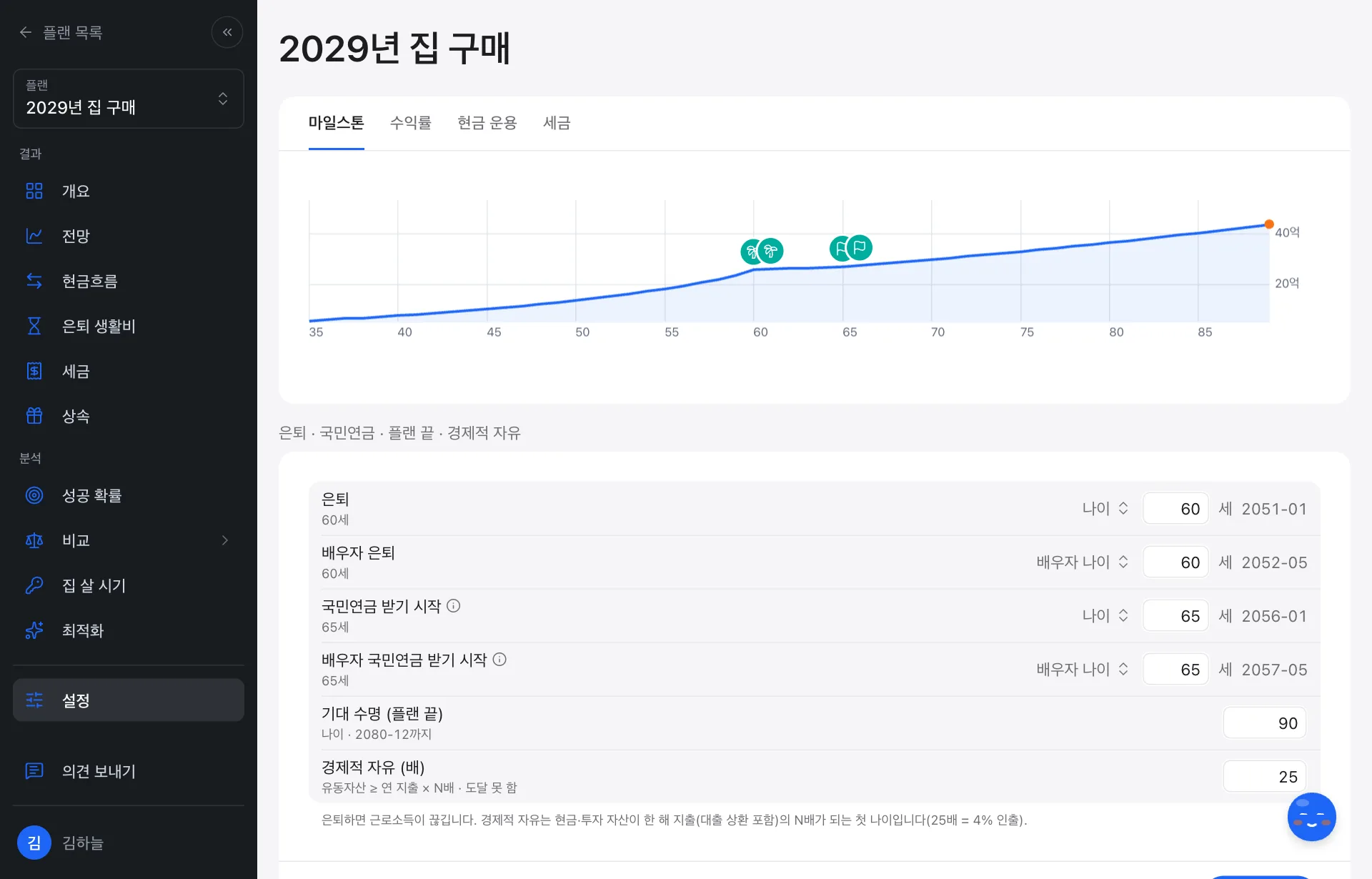This screenshot has width=1372, height=879.
Task: Open the 배우자 나이 selector for 배우자 은퇴
Action: point(1083,562)
